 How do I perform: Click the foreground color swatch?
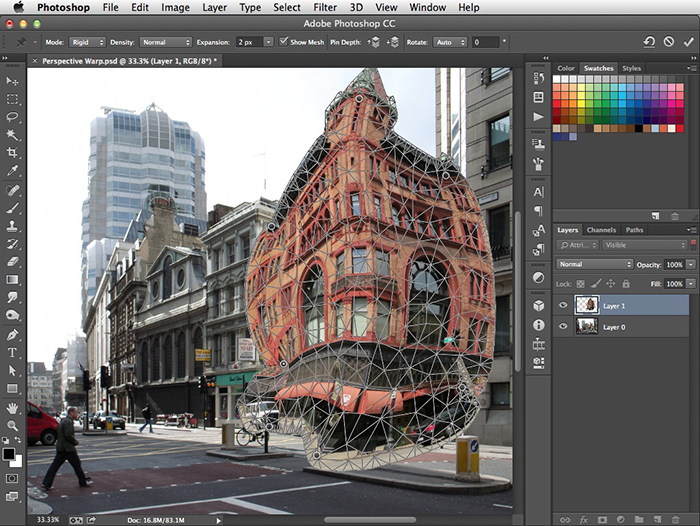click(9, 453)
